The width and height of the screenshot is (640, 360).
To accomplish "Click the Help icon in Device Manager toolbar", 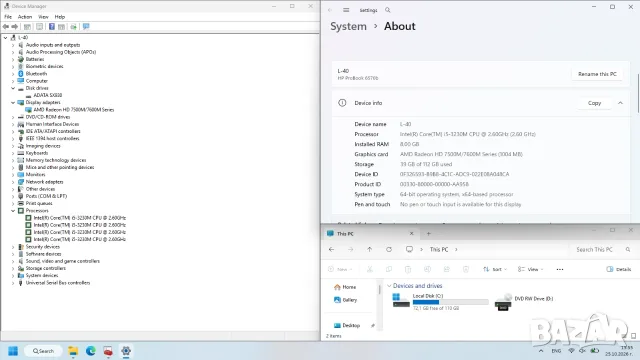I will click(52, 27).
